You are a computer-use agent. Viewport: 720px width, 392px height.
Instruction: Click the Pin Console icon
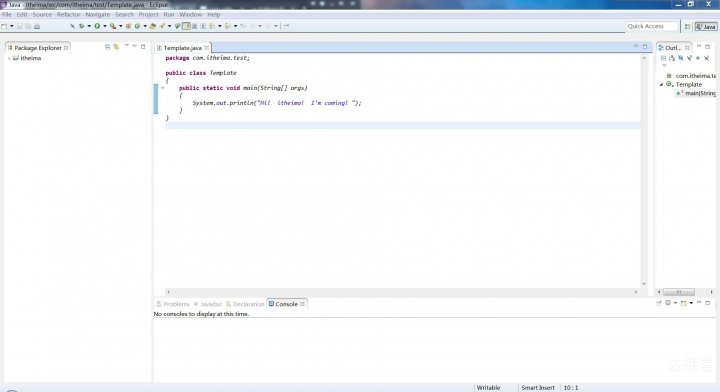click(x=659, y=303)
